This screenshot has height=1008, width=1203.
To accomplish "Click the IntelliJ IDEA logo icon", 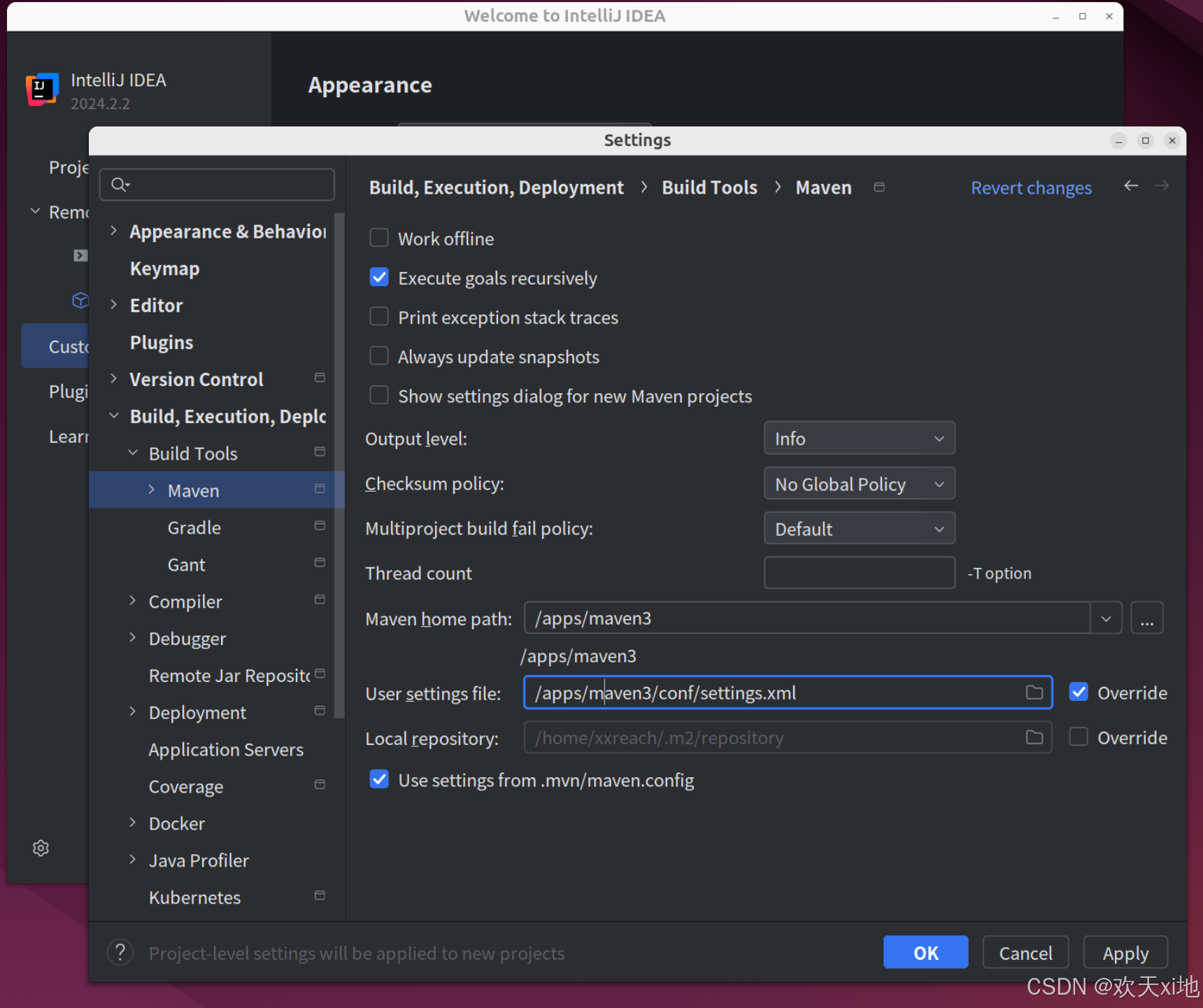I will 42,90.
